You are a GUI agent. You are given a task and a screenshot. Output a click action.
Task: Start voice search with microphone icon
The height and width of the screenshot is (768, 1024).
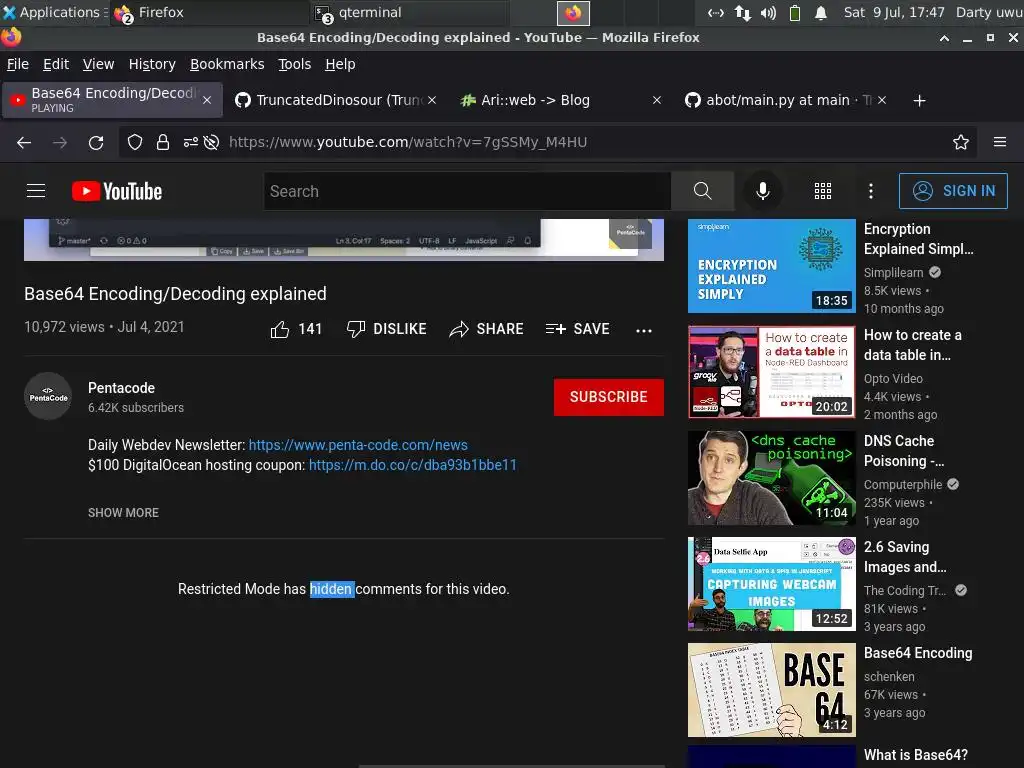pos(762,191)
